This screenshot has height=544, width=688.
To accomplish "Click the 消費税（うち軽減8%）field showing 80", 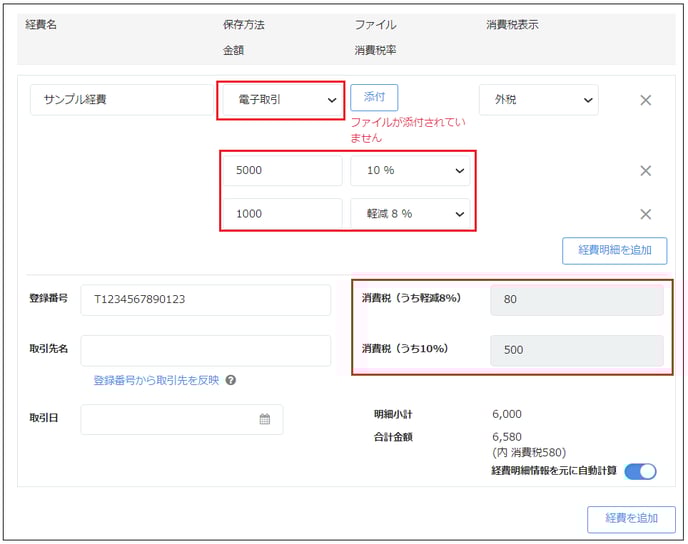I will 577,300.
